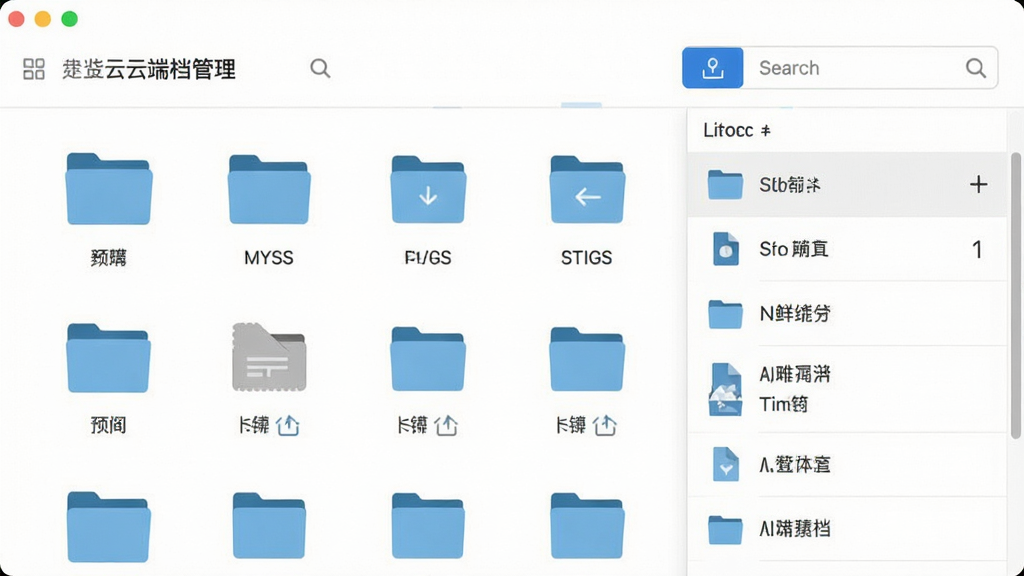Click the magnifier icon beside the app title
The height and width of the screenshot is (576, 1024).
tap(320, 68)
